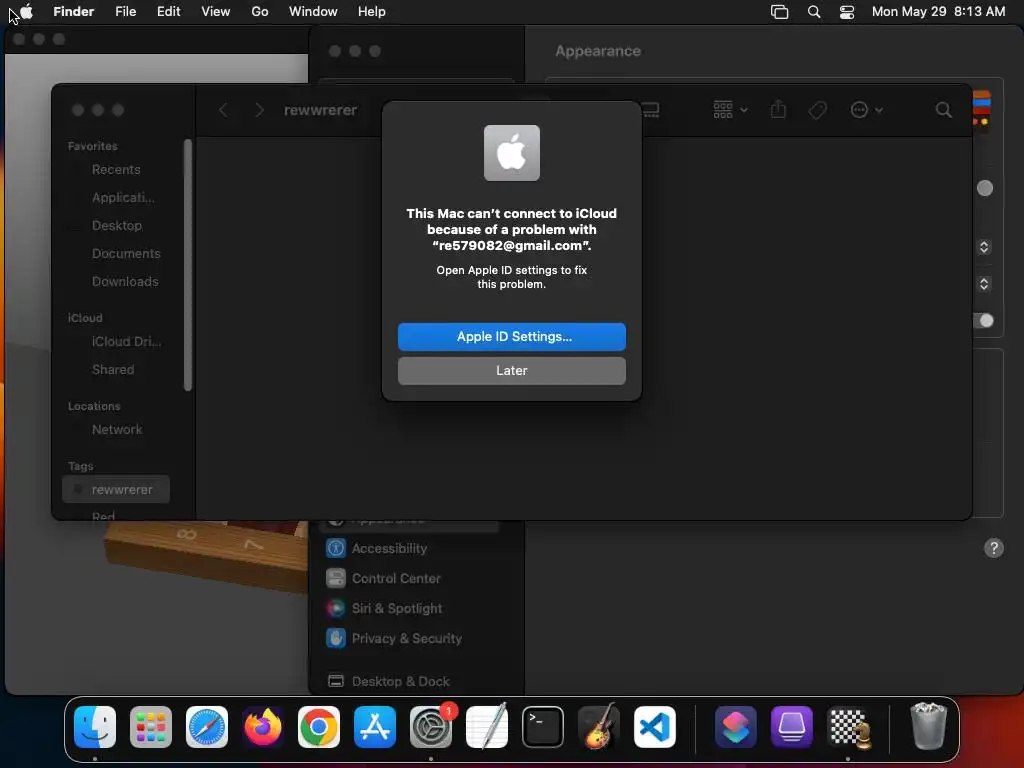Open the Finder group-by dropdown
The height and width of the screenshot is (768, 1024).
point(730,110)
